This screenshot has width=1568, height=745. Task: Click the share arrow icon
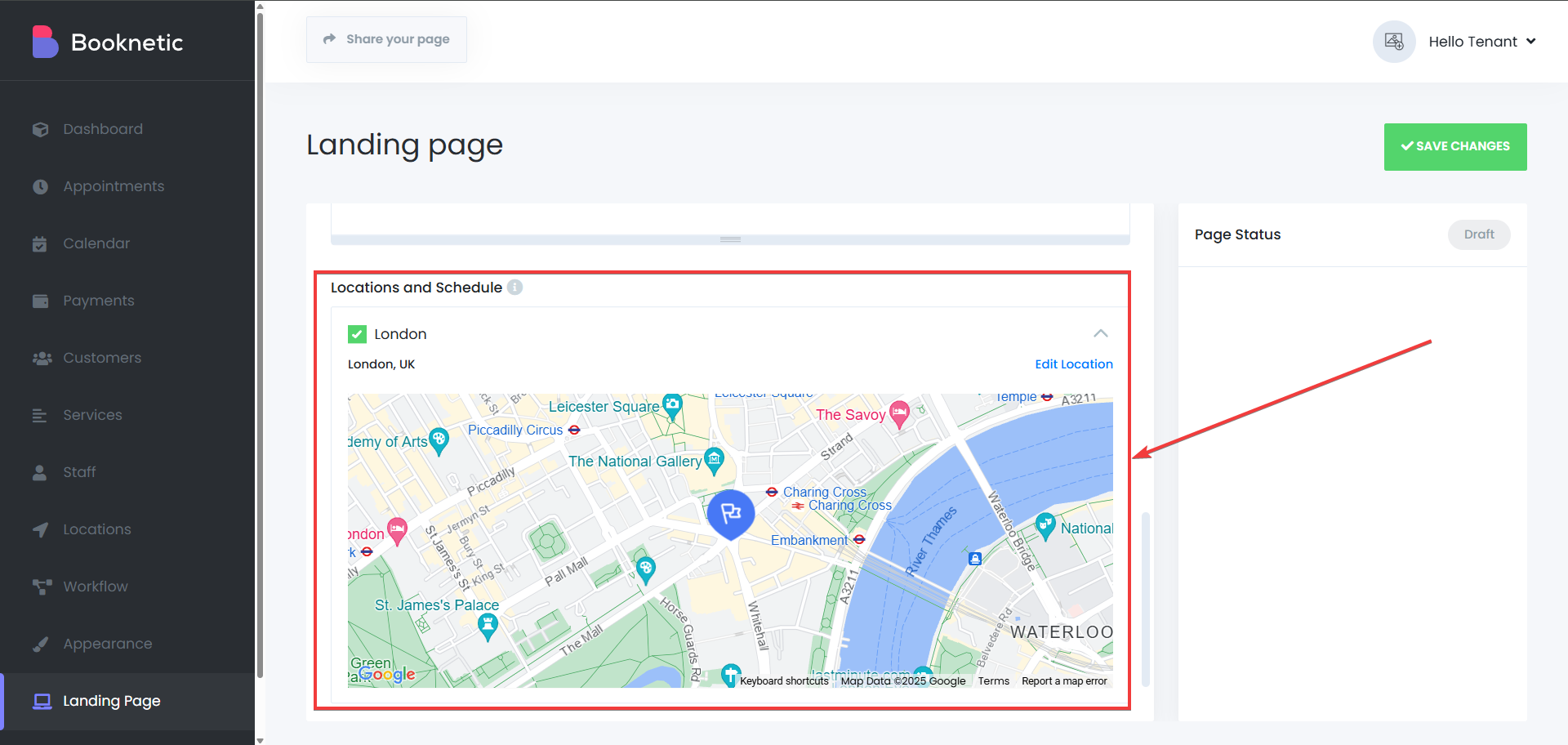[x=329, y=39]
